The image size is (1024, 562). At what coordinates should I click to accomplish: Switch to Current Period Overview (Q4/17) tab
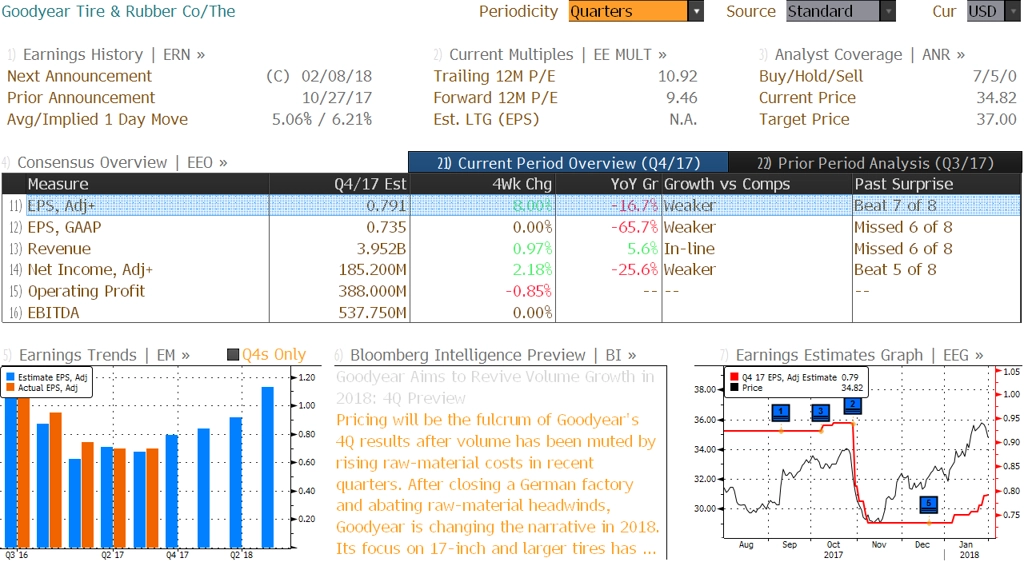coord(568,163)
